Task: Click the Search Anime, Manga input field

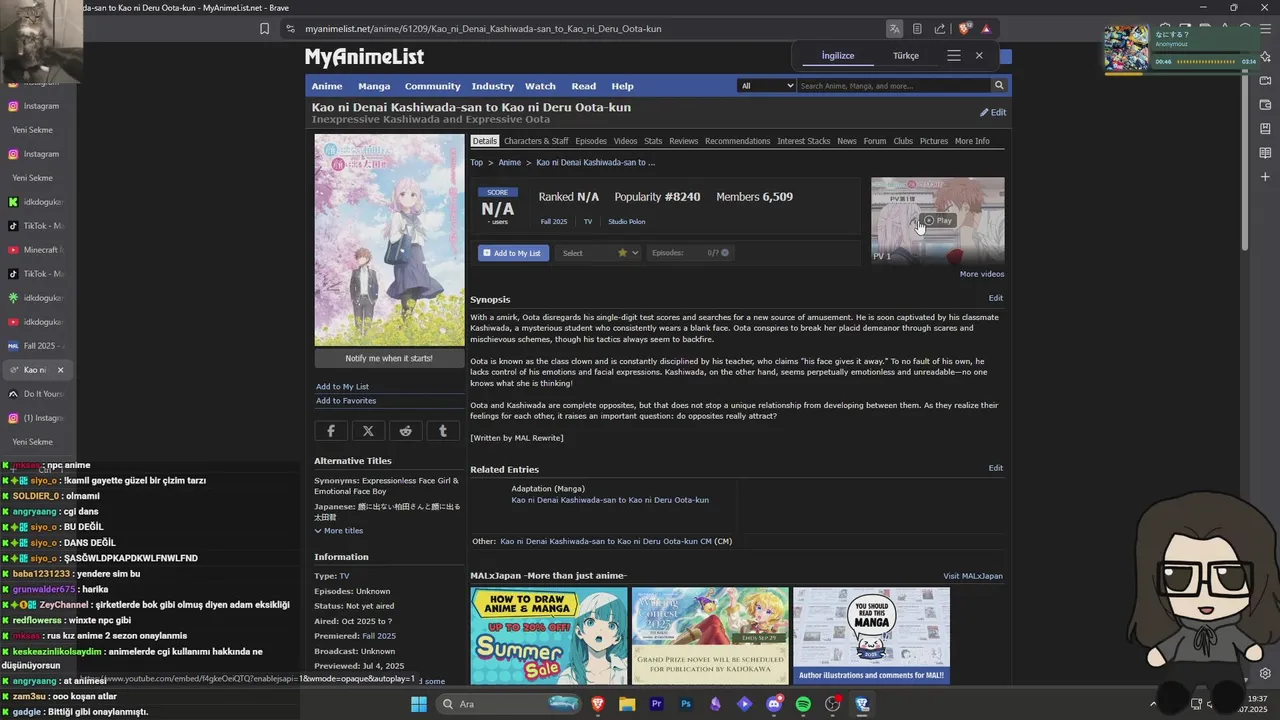Action: coord(894,86)
